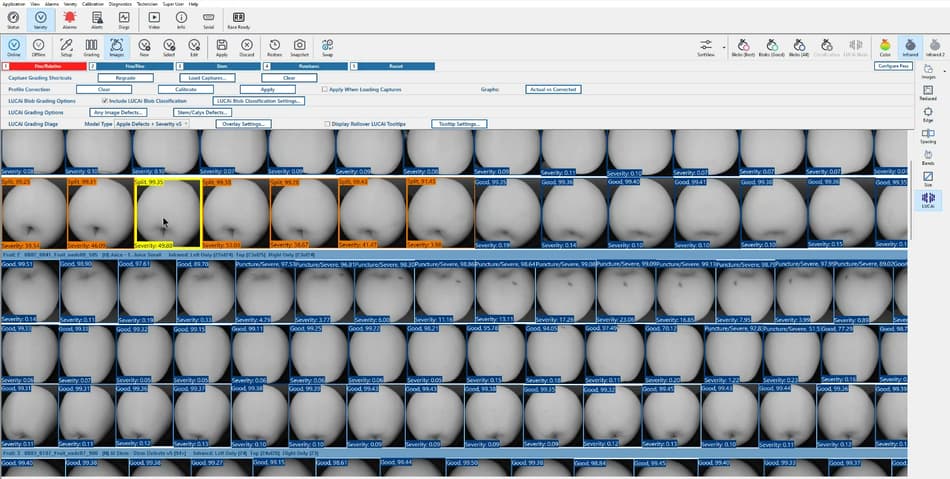Select the blue pass tab numbered 3

218,66
